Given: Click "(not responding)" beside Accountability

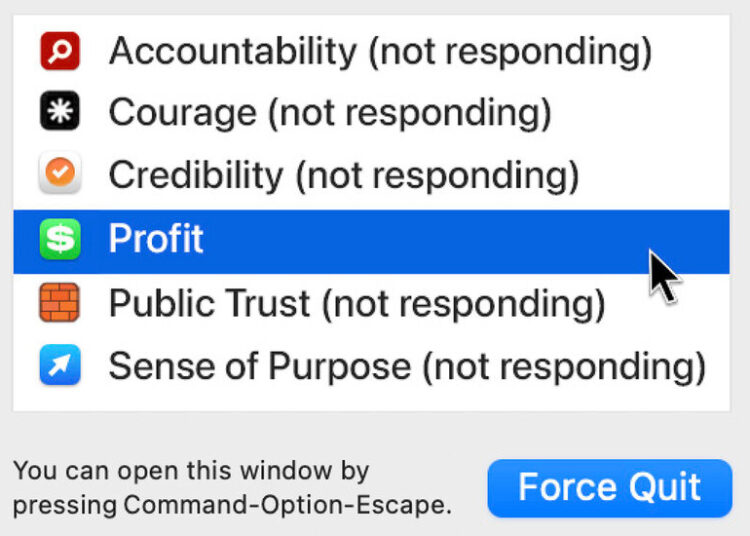Looking at the screenshot, I should click(510, 51).
